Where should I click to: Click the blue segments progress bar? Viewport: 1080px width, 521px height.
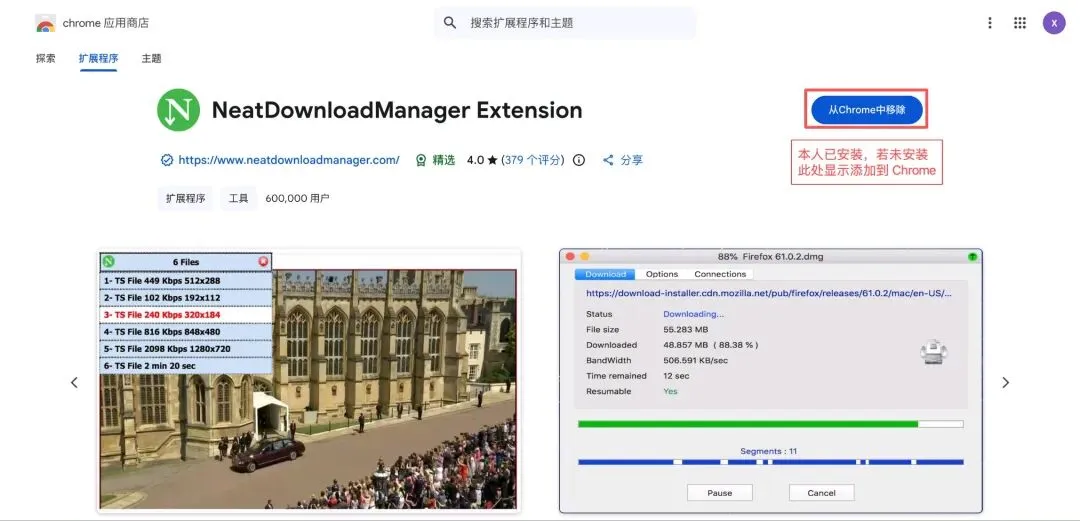click(x=771, y=462)
